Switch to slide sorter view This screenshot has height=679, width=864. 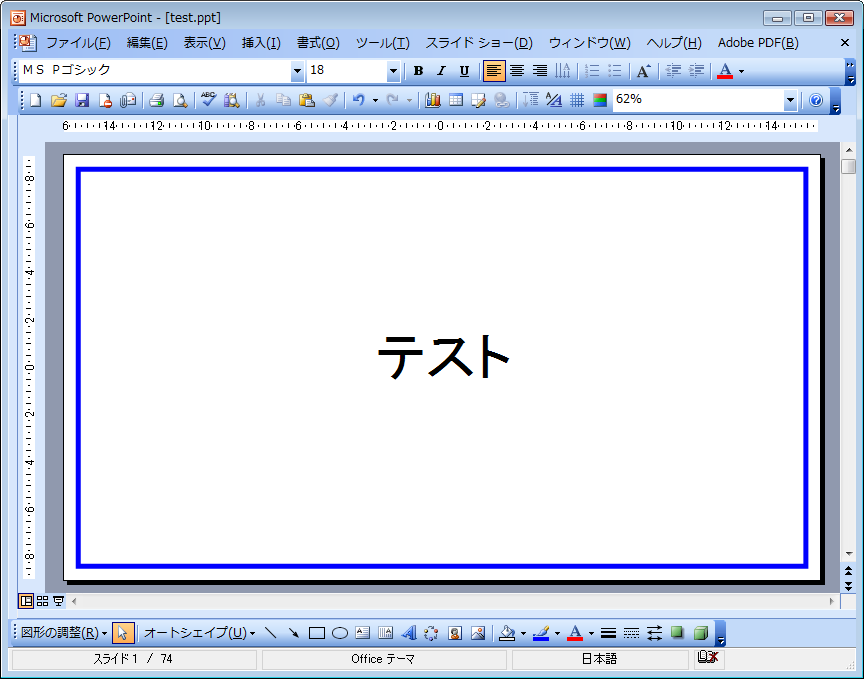(42, 601)
